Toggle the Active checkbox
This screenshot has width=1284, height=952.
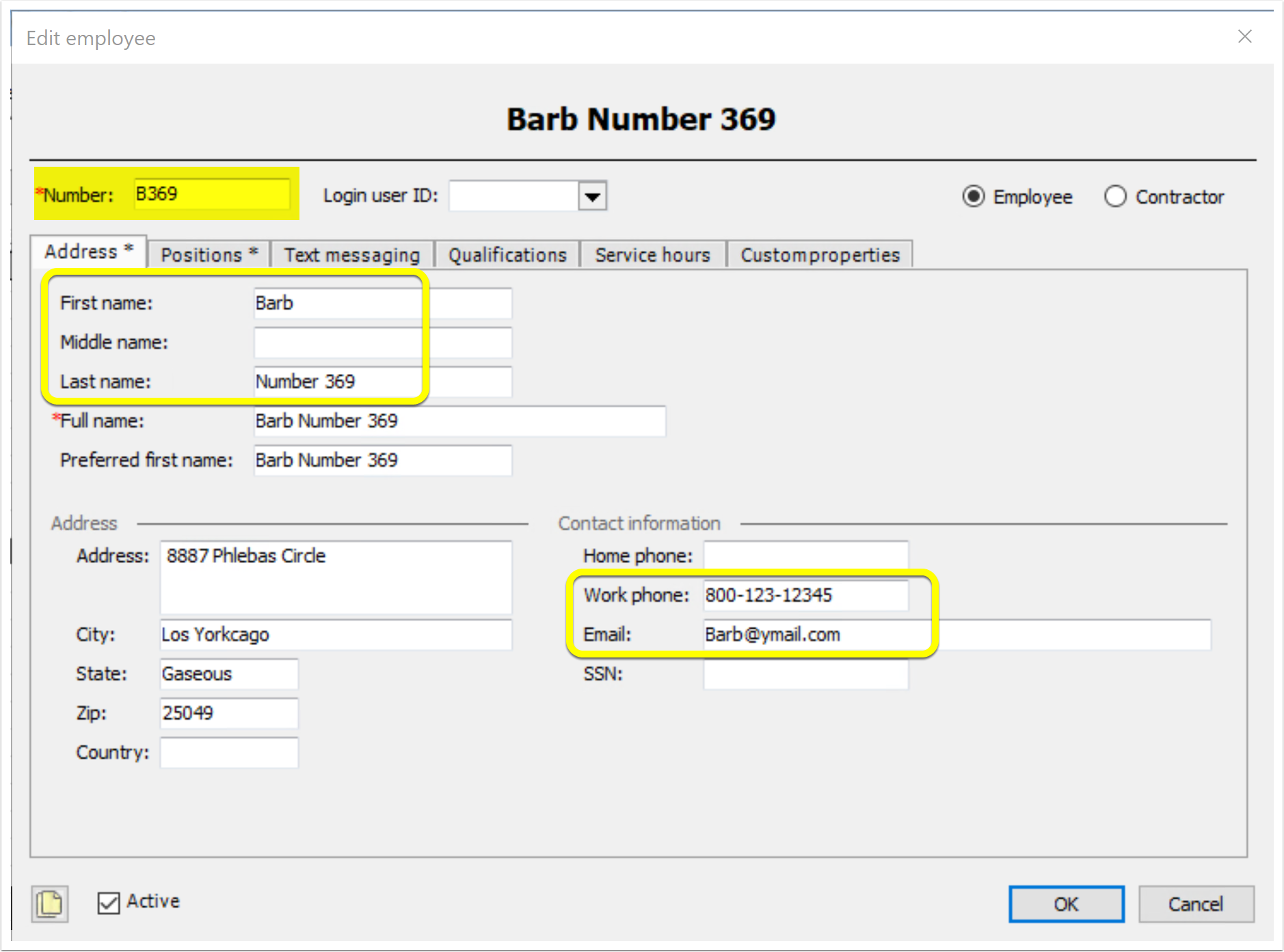109,903
